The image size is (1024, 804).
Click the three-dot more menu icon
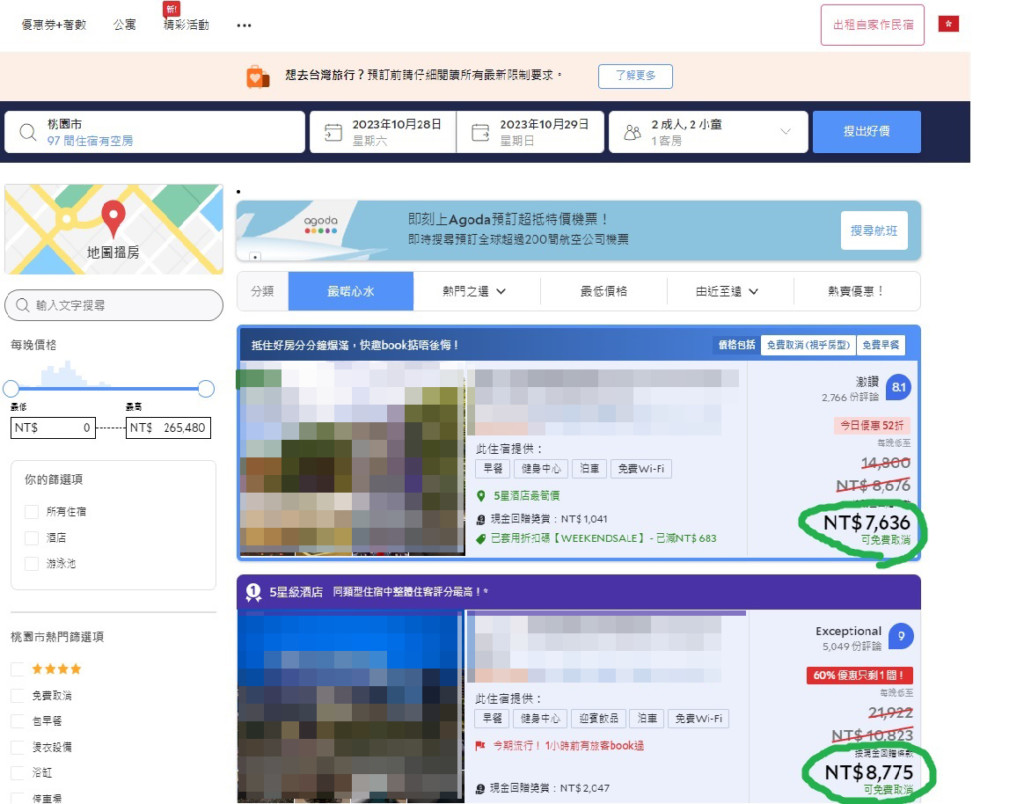tap(244, 25)
